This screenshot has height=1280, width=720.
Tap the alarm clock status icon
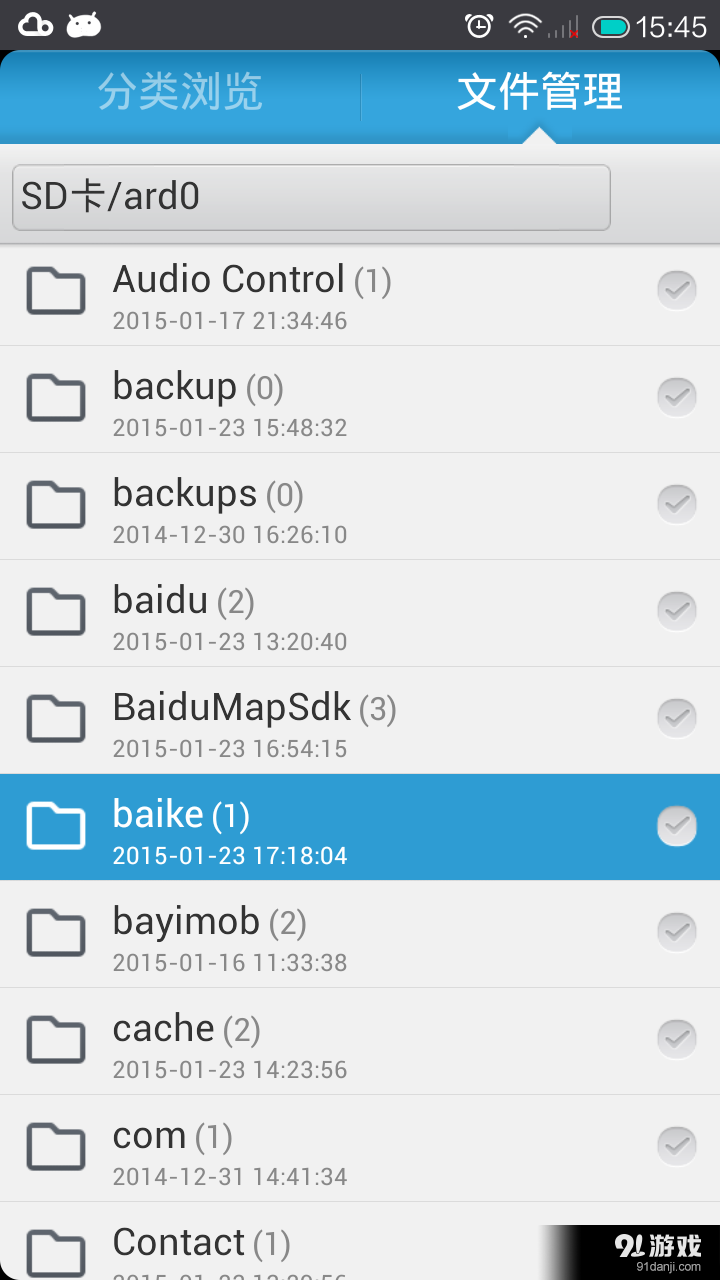[x=480, y=26]
